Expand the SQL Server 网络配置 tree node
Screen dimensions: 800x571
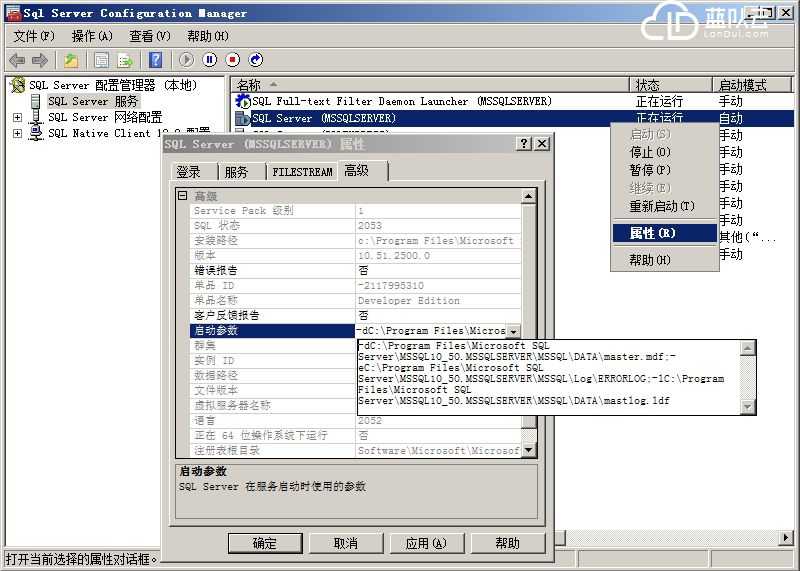tap(17, 117)
